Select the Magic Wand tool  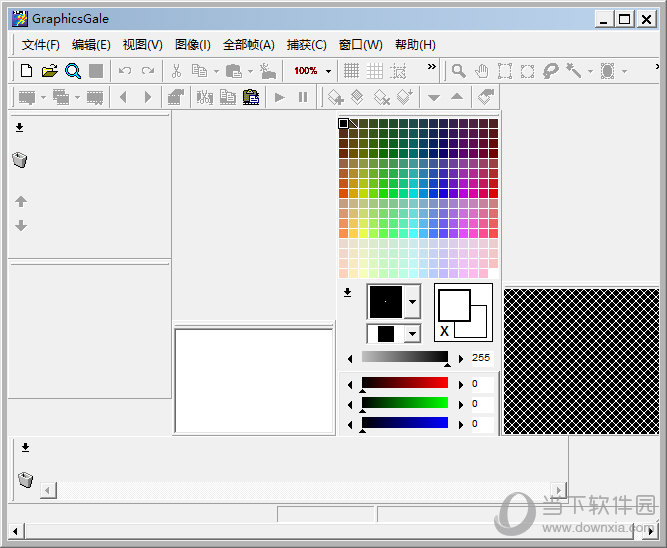(573, 71)
